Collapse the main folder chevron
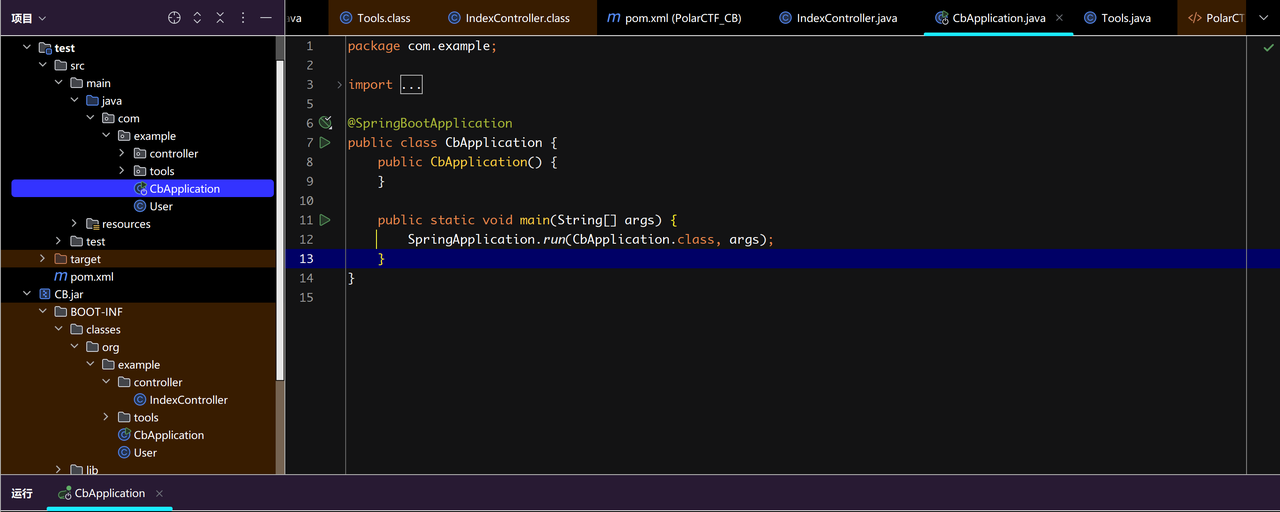 (59, 83)
